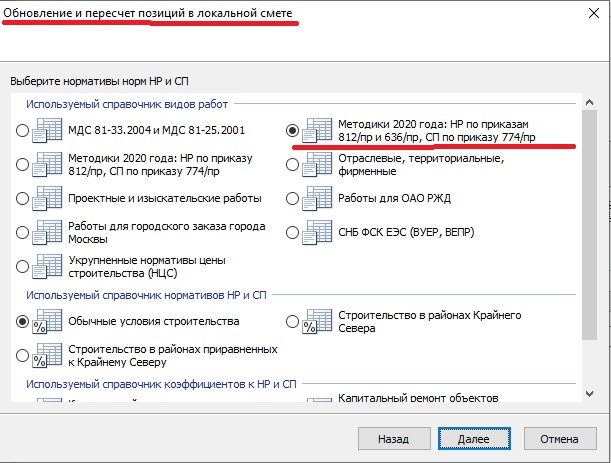This screenshot has width=611, height=463.
Task: Click the icon beside Укрупненные нормативы цены строительства
Action: [48, 266]
